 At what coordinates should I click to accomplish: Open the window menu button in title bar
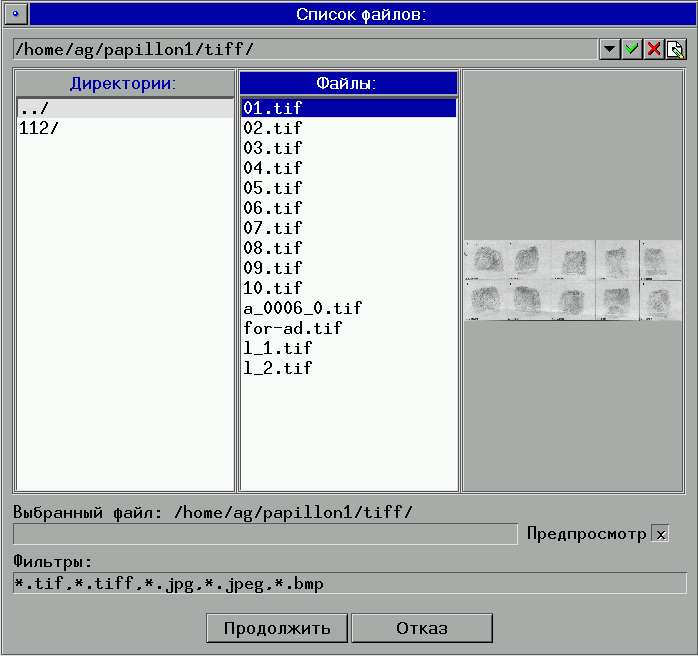[16, 14]
